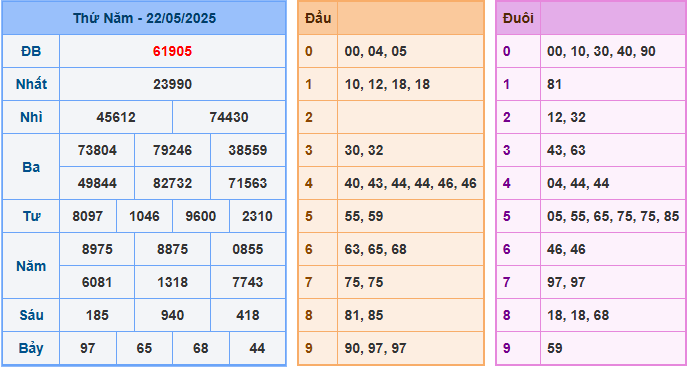Viewport: 689px width, 368px height.
Task: Select third prize number 73804
Action: (x=97, y=150)
